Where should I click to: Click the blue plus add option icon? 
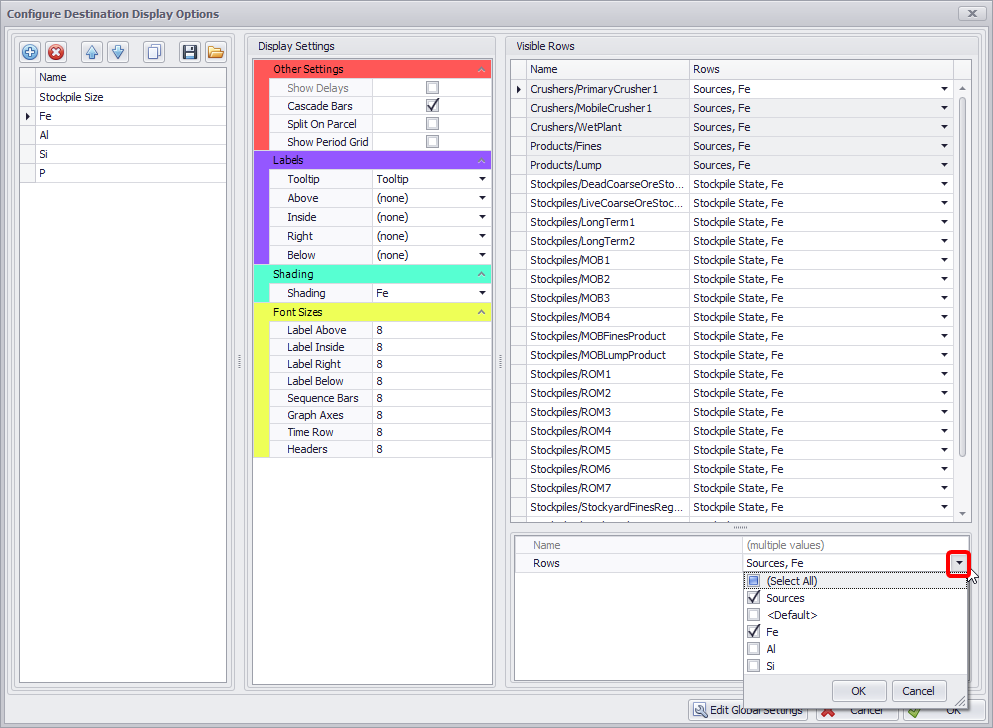pos(30,52)
